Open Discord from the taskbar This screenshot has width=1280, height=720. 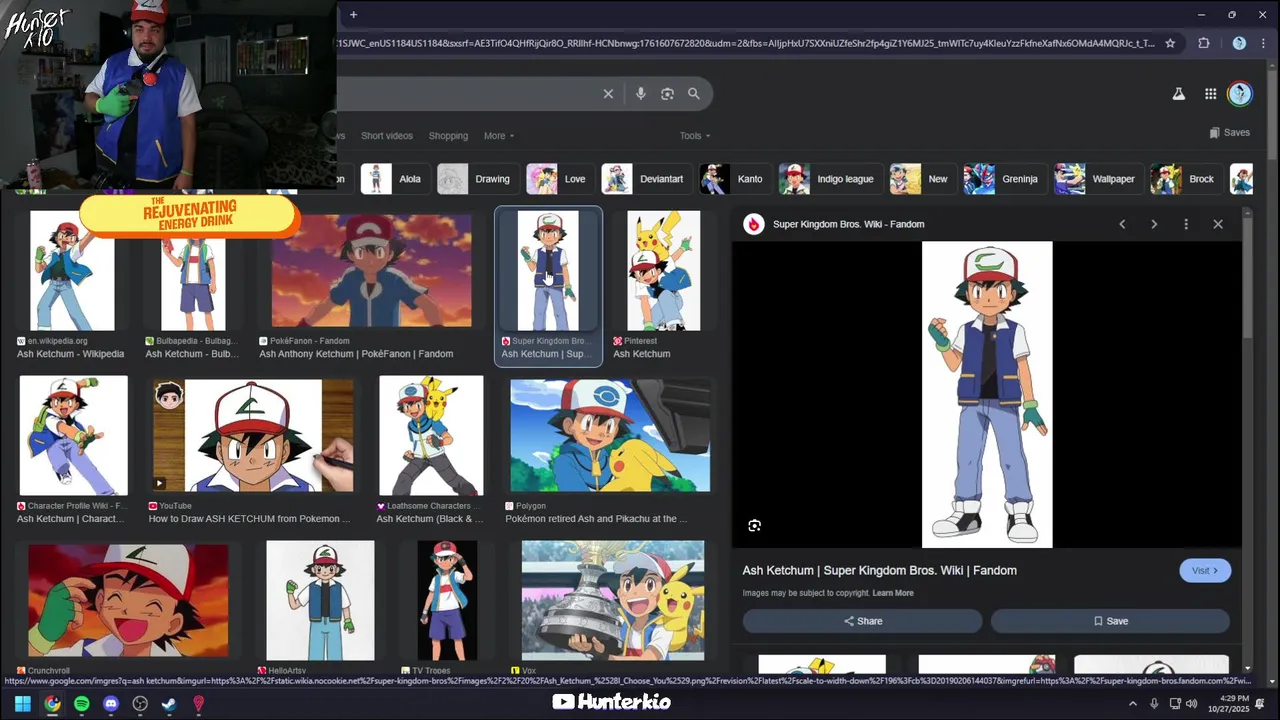[x=111, y=703]
